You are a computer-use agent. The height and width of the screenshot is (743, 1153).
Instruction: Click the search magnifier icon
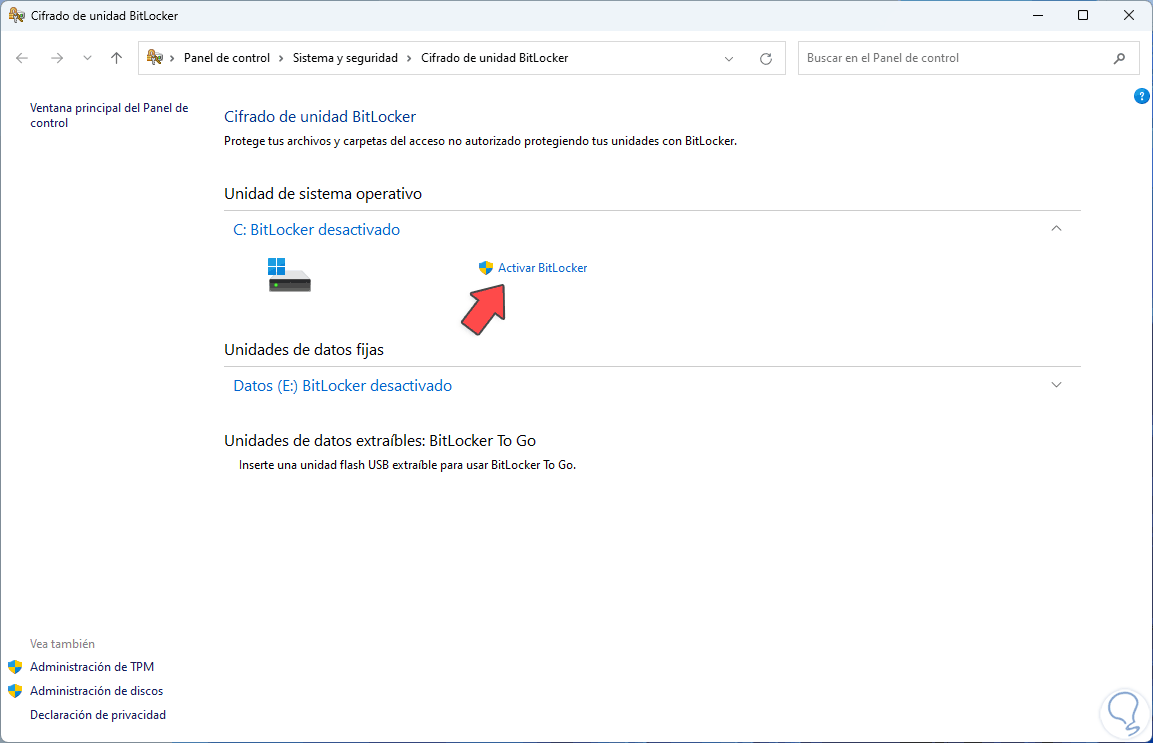1119,58
